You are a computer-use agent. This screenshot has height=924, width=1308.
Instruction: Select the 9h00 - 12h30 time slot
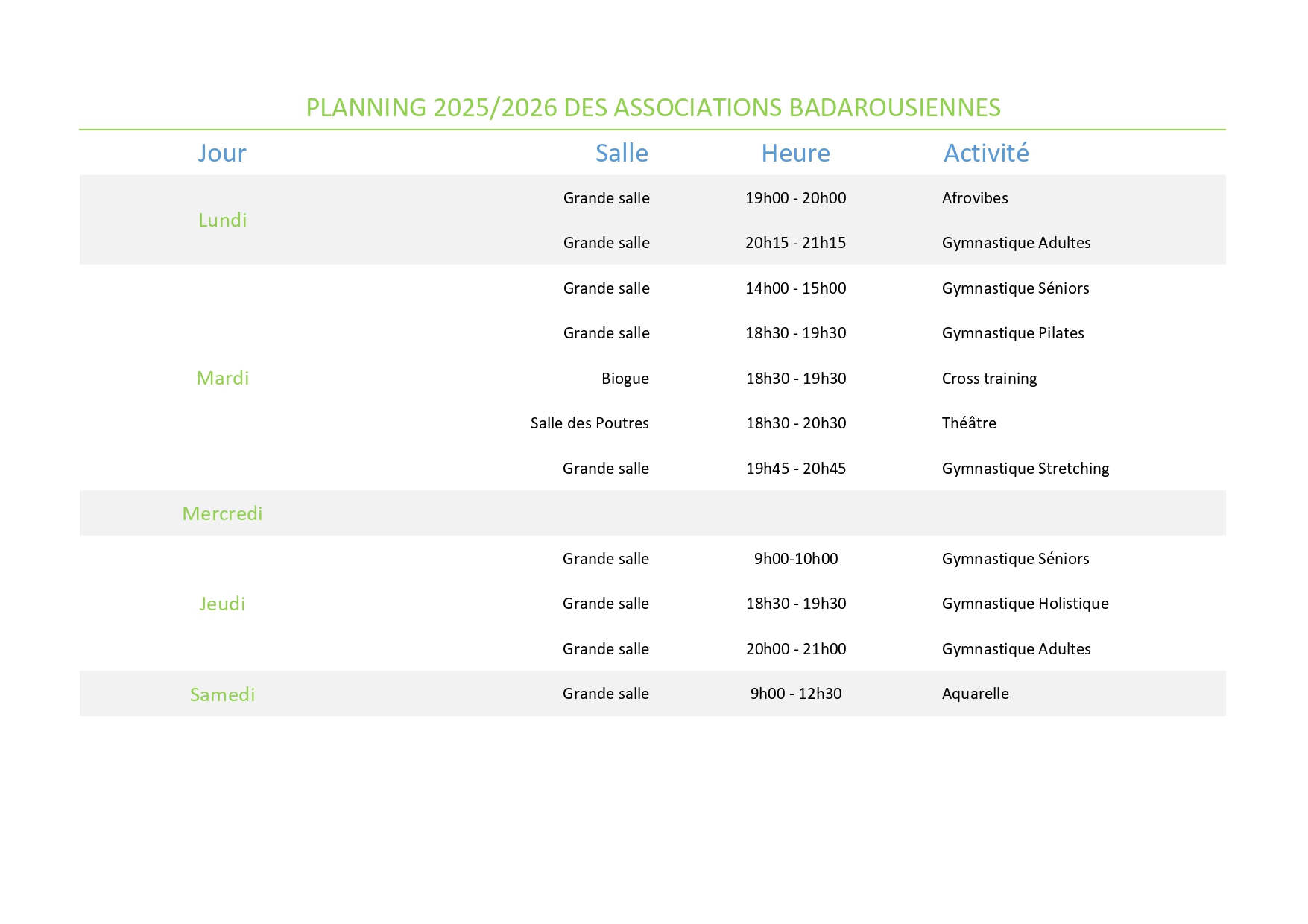click(x=795, y=694)
